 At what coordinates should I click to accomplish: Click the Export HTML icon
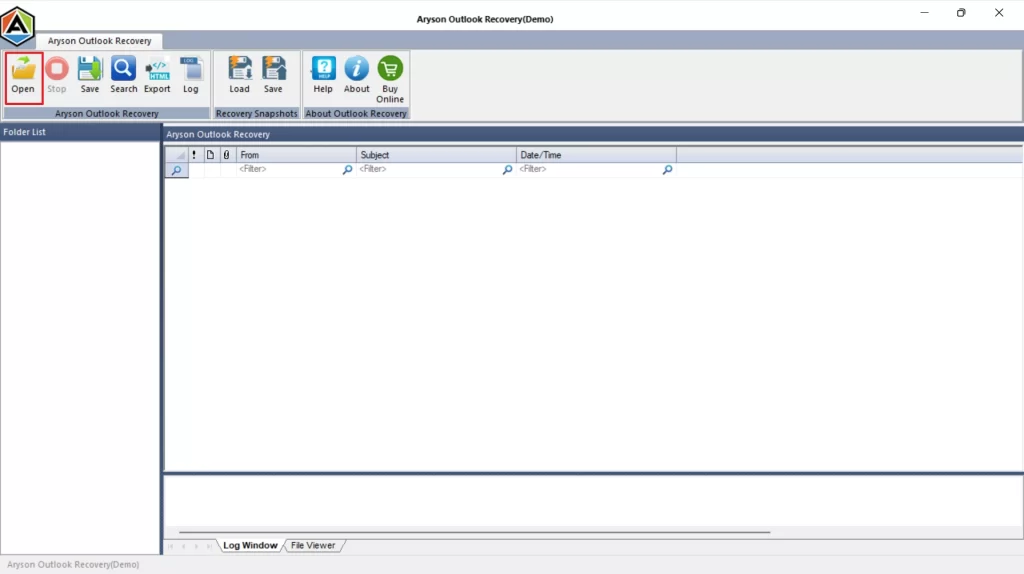pyautogui.click(x=157, y=75)
